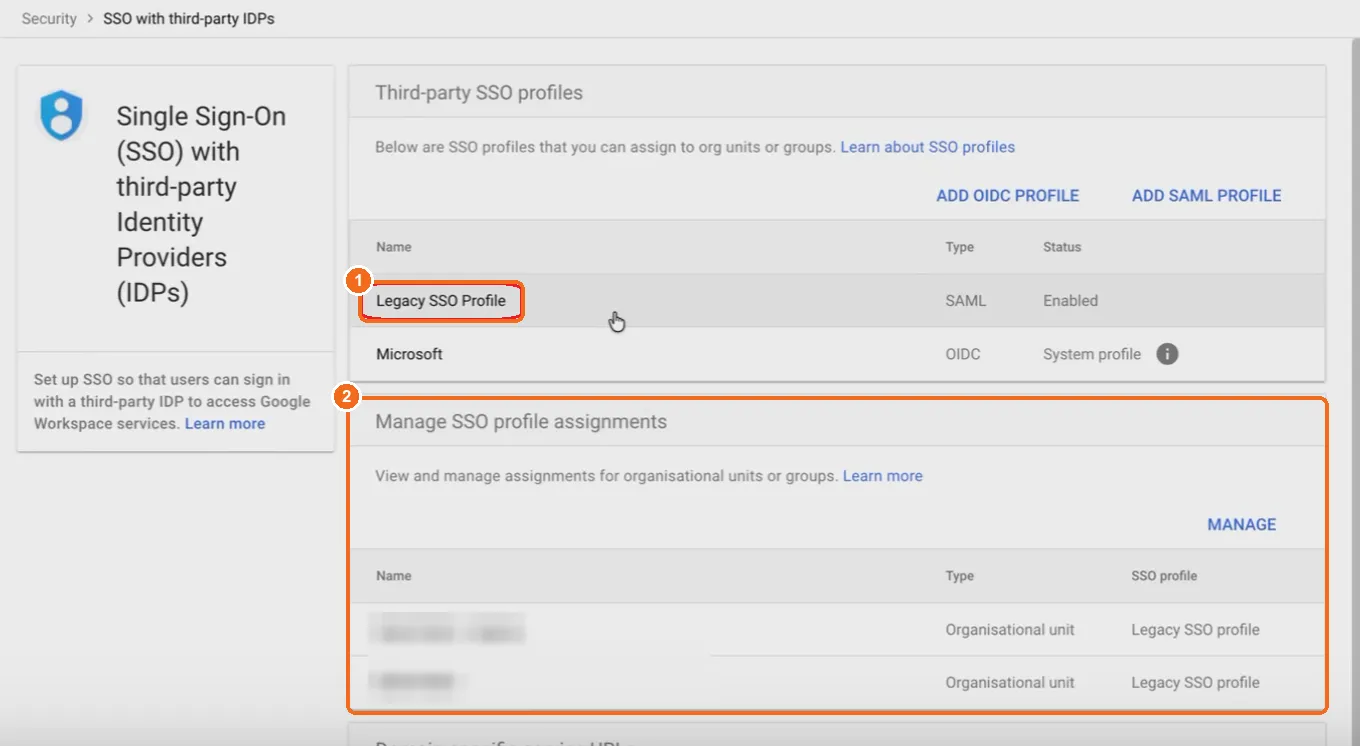
Task: Open Learn more link in the left SSO card
Action: point(225,424)
